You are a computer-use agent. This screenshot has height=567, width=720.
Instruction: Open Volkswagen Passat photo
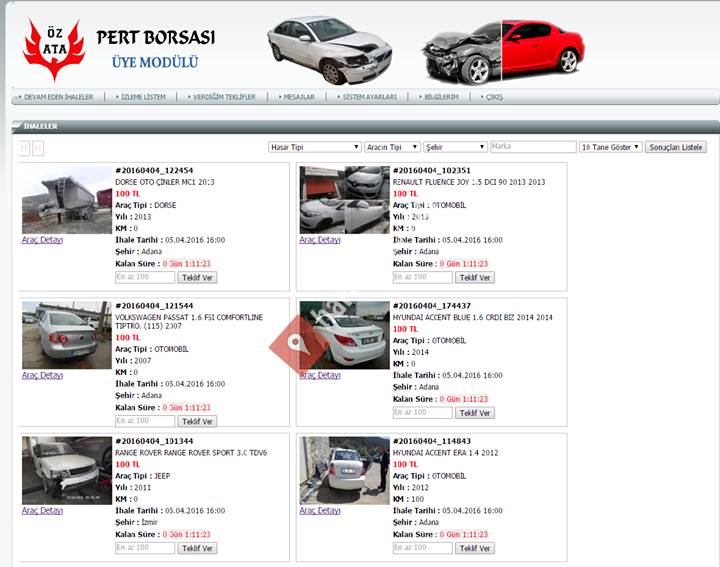click(x=67, y=335)
